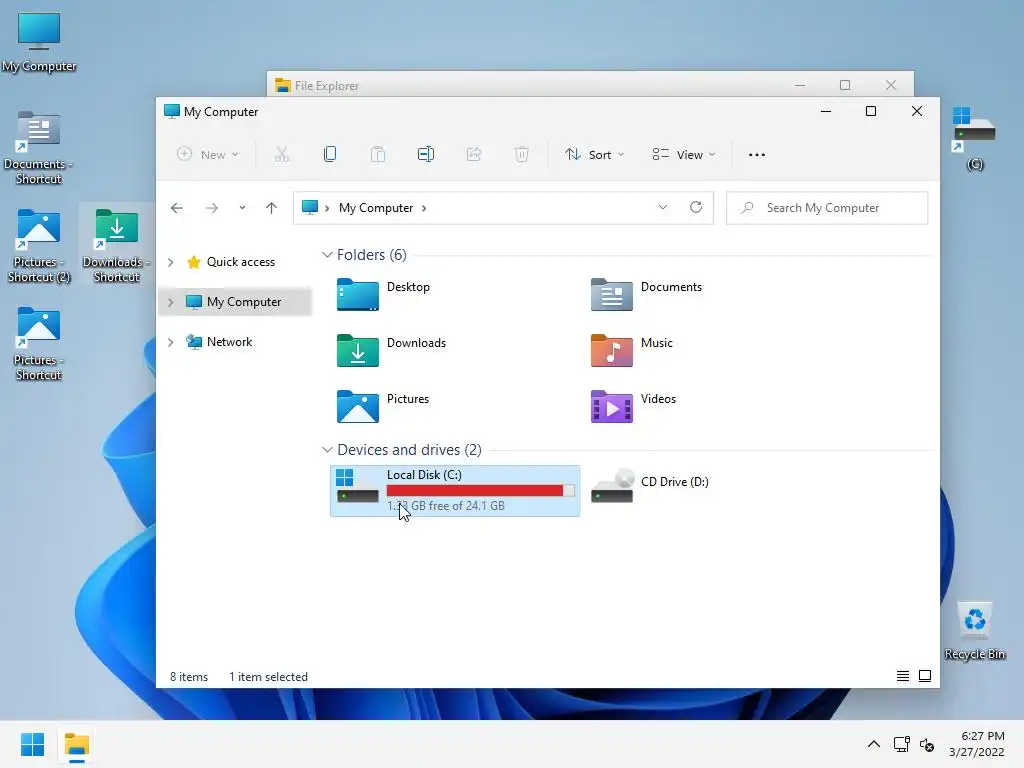1024x768 pixels.
Task: Click the Rename icon in toolbar
Action: (426, 155)
